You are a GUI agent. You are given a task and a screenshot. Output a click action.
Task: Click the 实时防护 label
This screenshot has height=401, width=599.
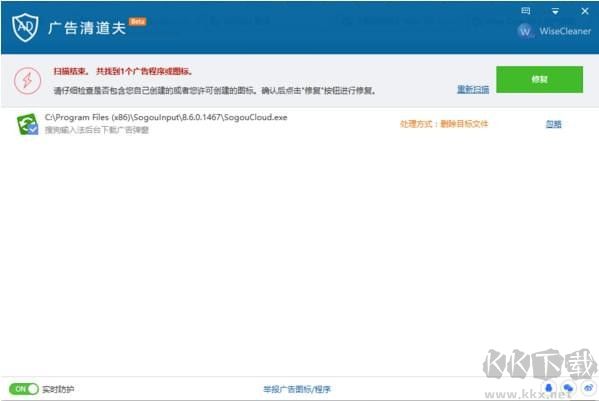pos(58,389)
